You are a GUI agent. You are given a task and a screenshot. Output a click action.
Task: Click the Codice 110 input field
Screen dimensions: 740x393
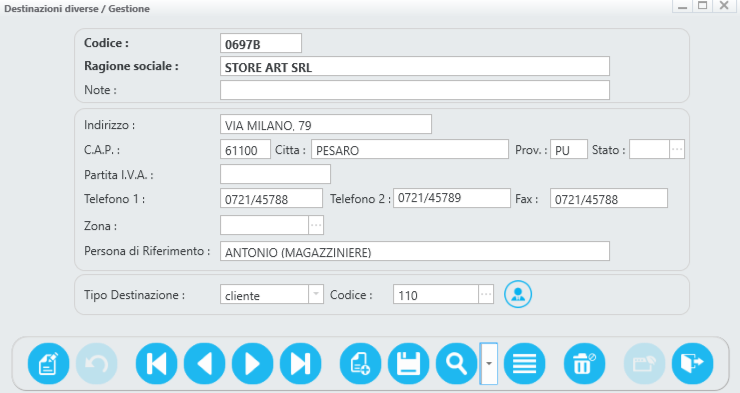click(436, 294)
